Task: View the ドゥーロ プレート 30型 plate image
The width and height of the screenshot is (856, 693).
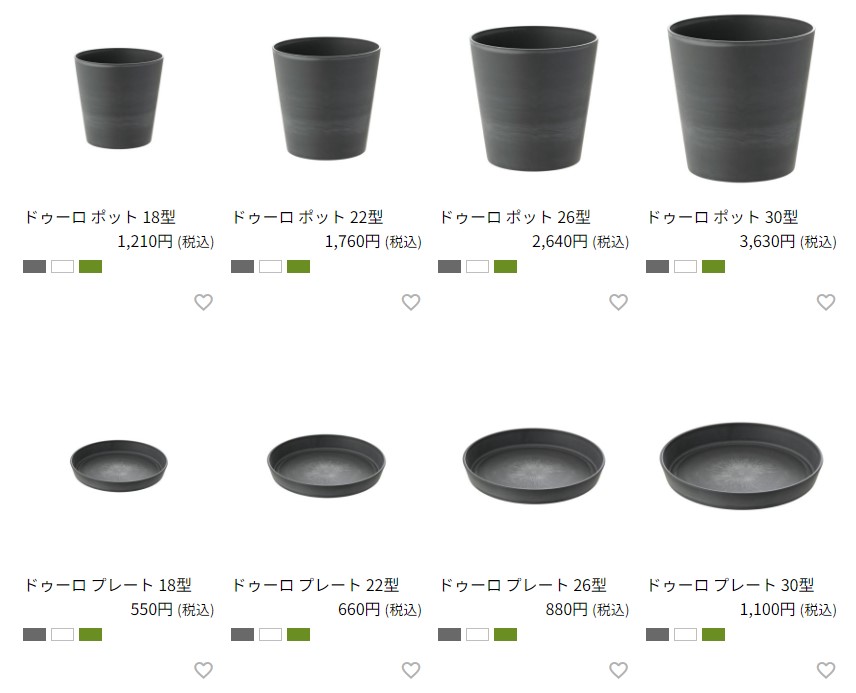Action: click(x=741, y=465)
